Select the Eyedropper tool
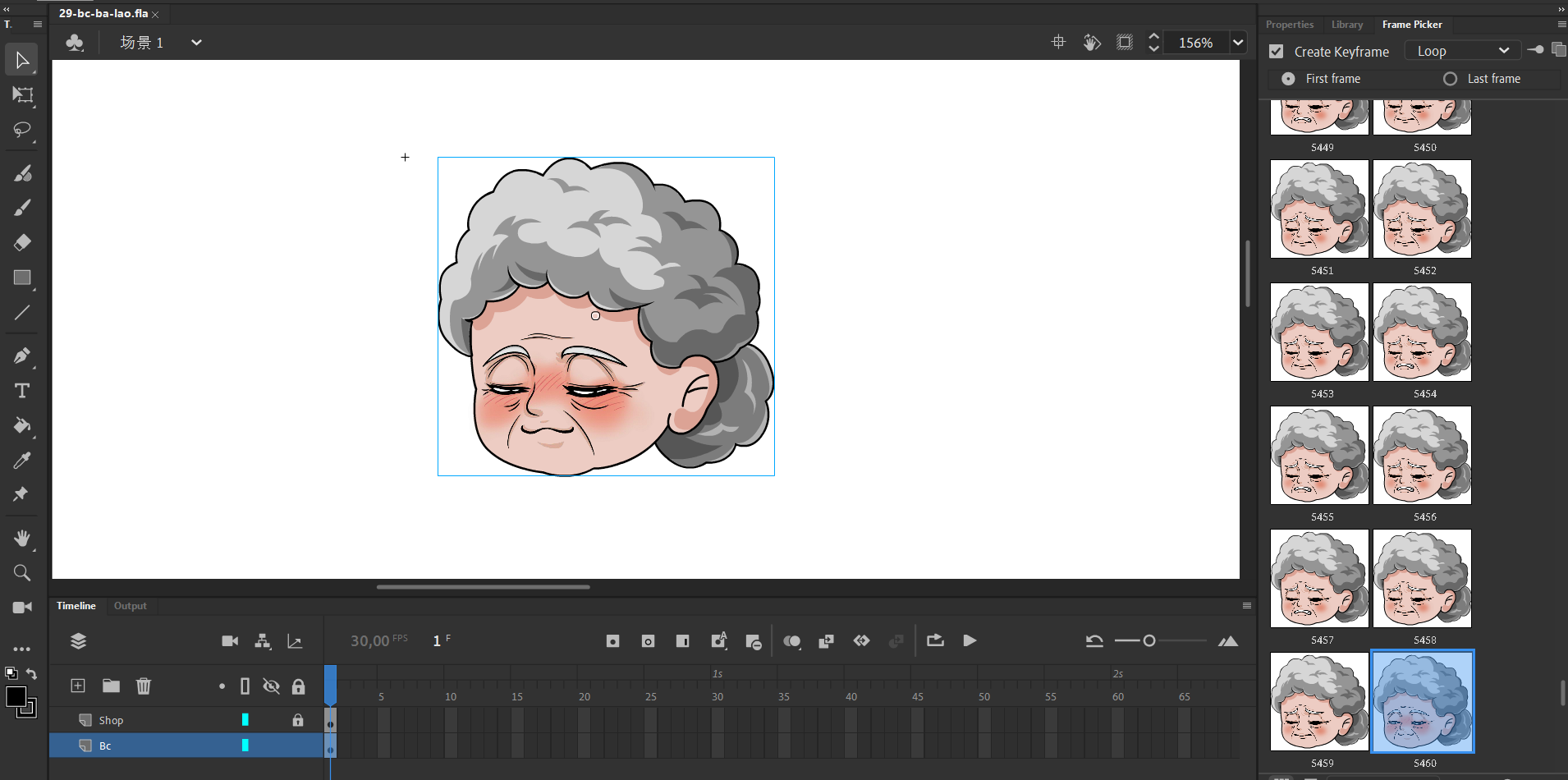Screen dimensions: 1568x780 click(22, 461)
